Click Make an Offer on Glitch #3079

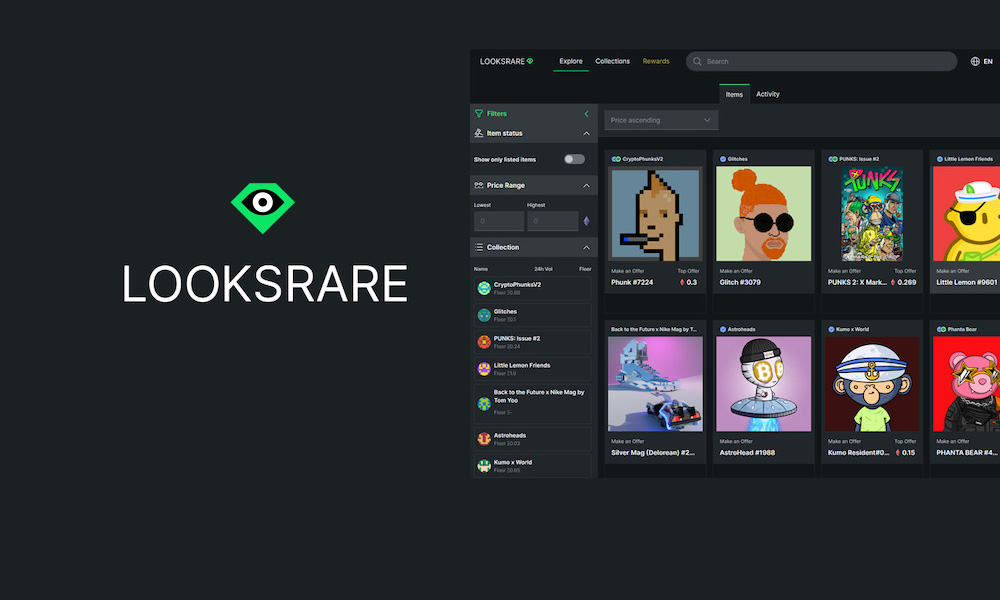click(x=736, y=271)
